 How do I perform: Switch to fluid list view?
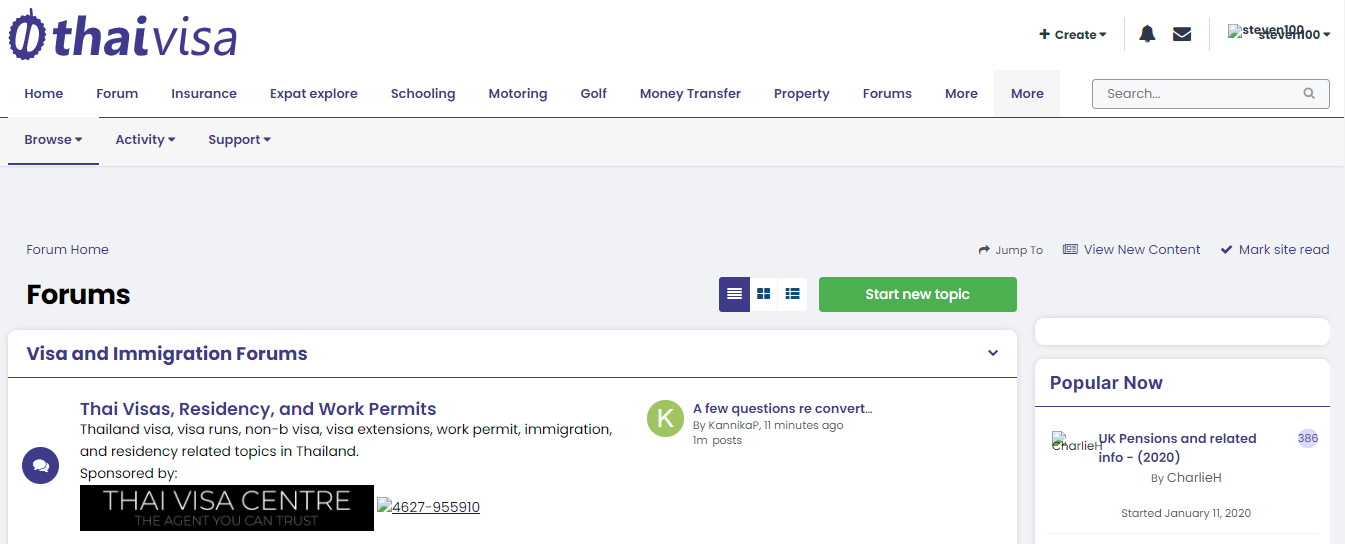click(792, 294)
